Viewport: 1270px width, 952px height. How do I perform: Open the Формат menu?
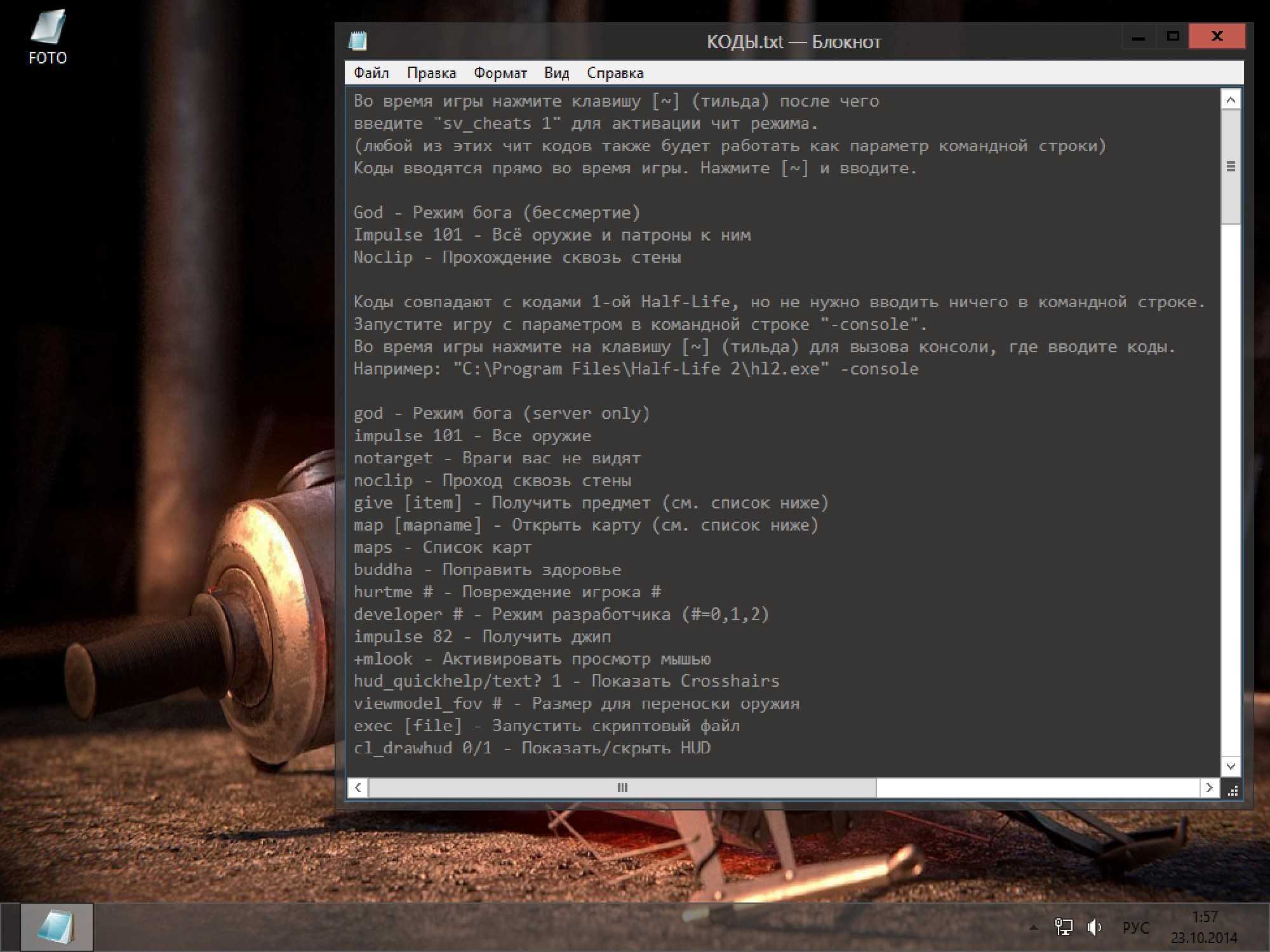point(500,73)
